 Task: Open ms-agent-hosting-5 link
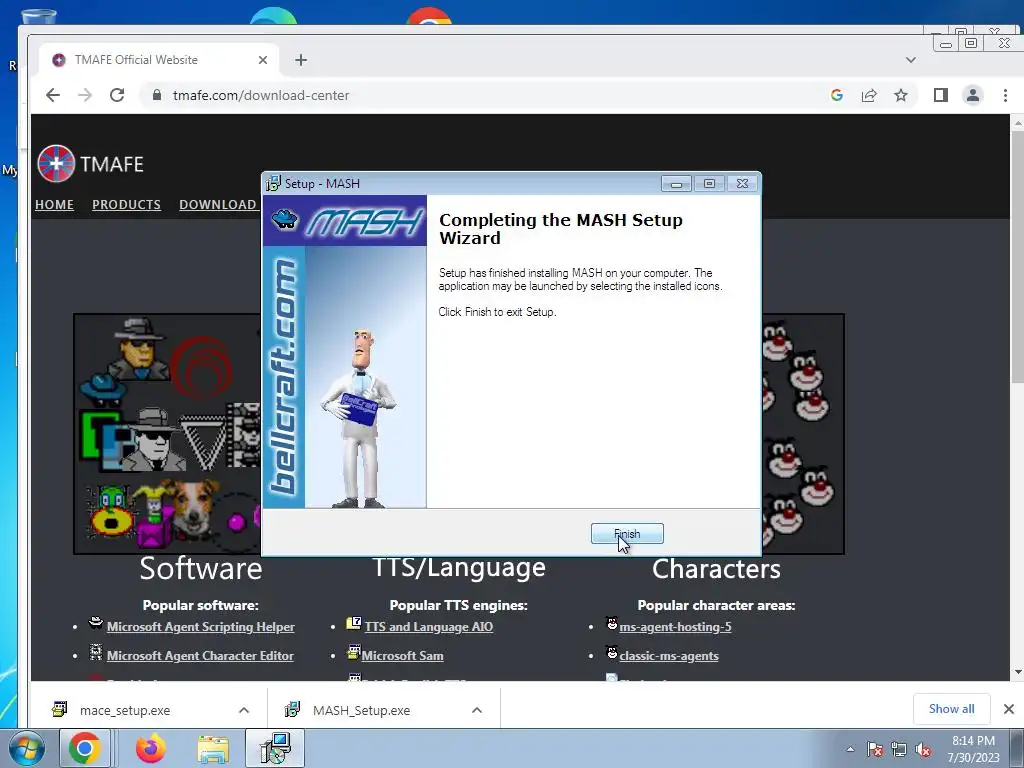(x=675, y=626)
